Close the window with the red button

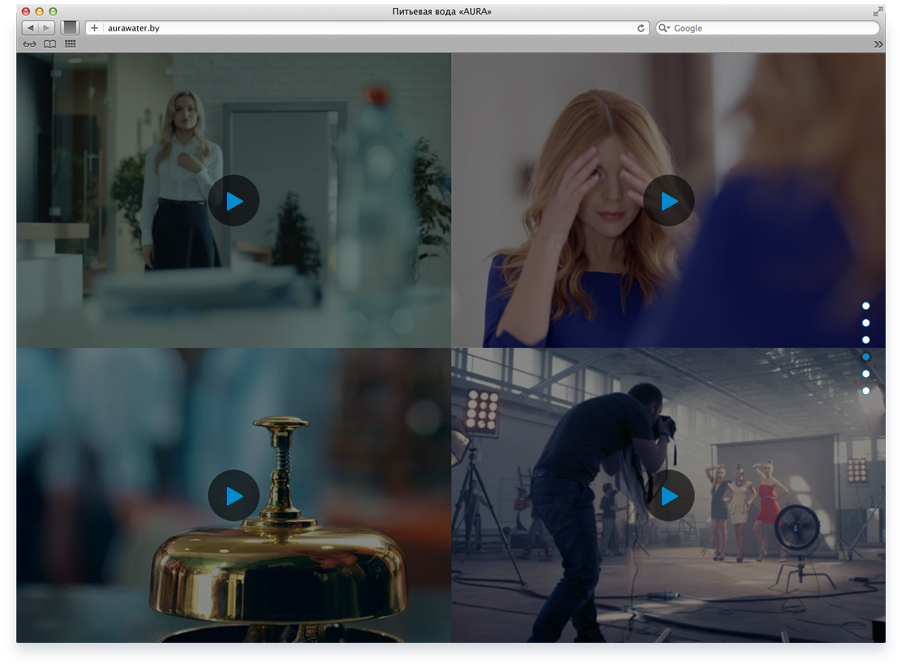[x=26, y=11]
